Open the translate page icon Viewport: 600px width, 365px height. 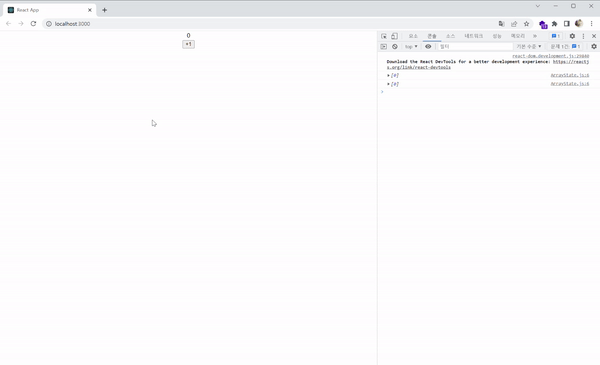tap(501, 24)
